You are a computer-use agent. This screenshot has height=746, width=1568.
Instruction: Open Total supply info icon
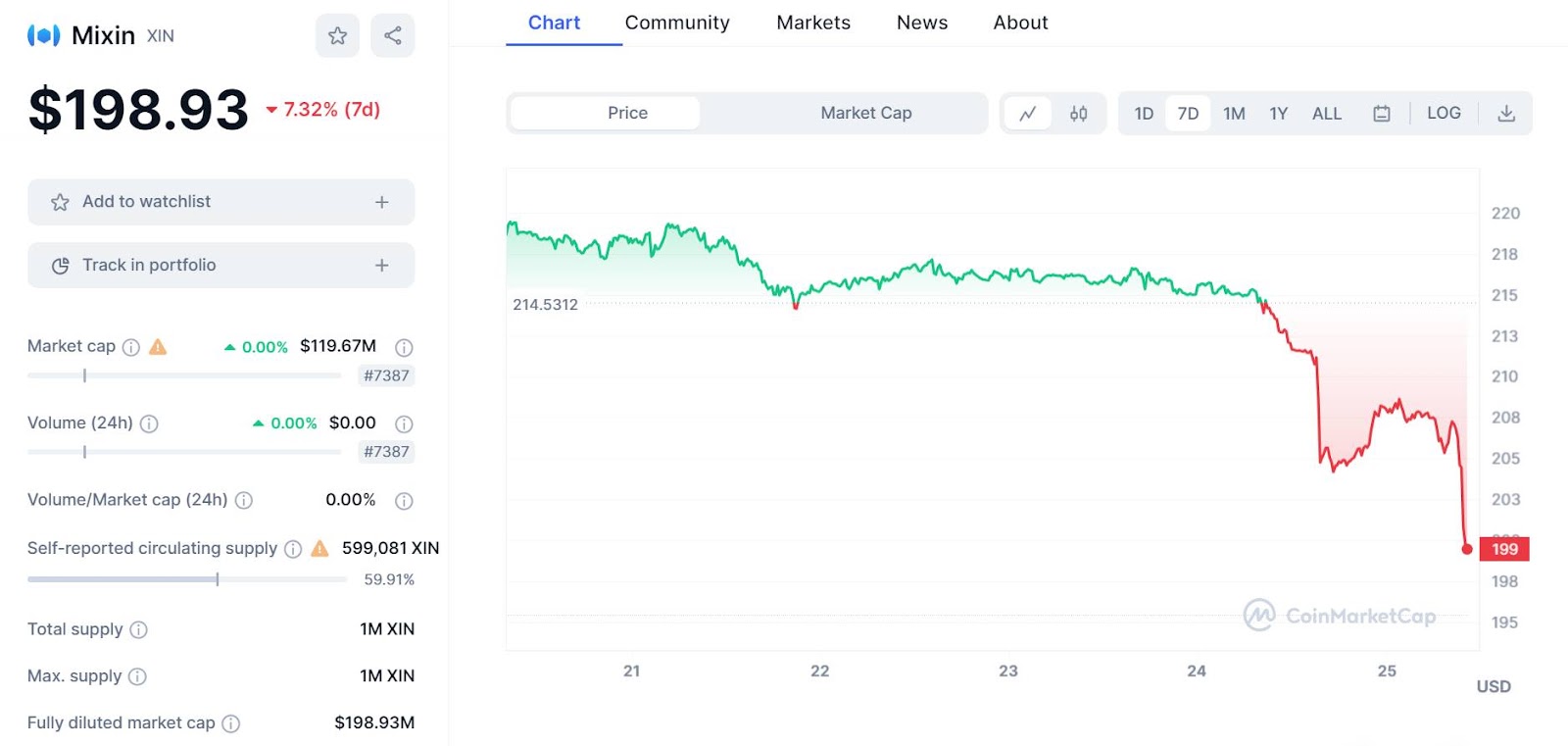coord(139,629)
